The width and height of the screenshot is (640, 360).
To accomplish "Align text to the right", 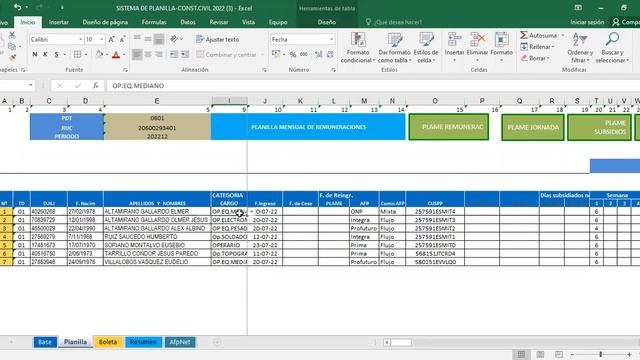I will coord(159,54).
